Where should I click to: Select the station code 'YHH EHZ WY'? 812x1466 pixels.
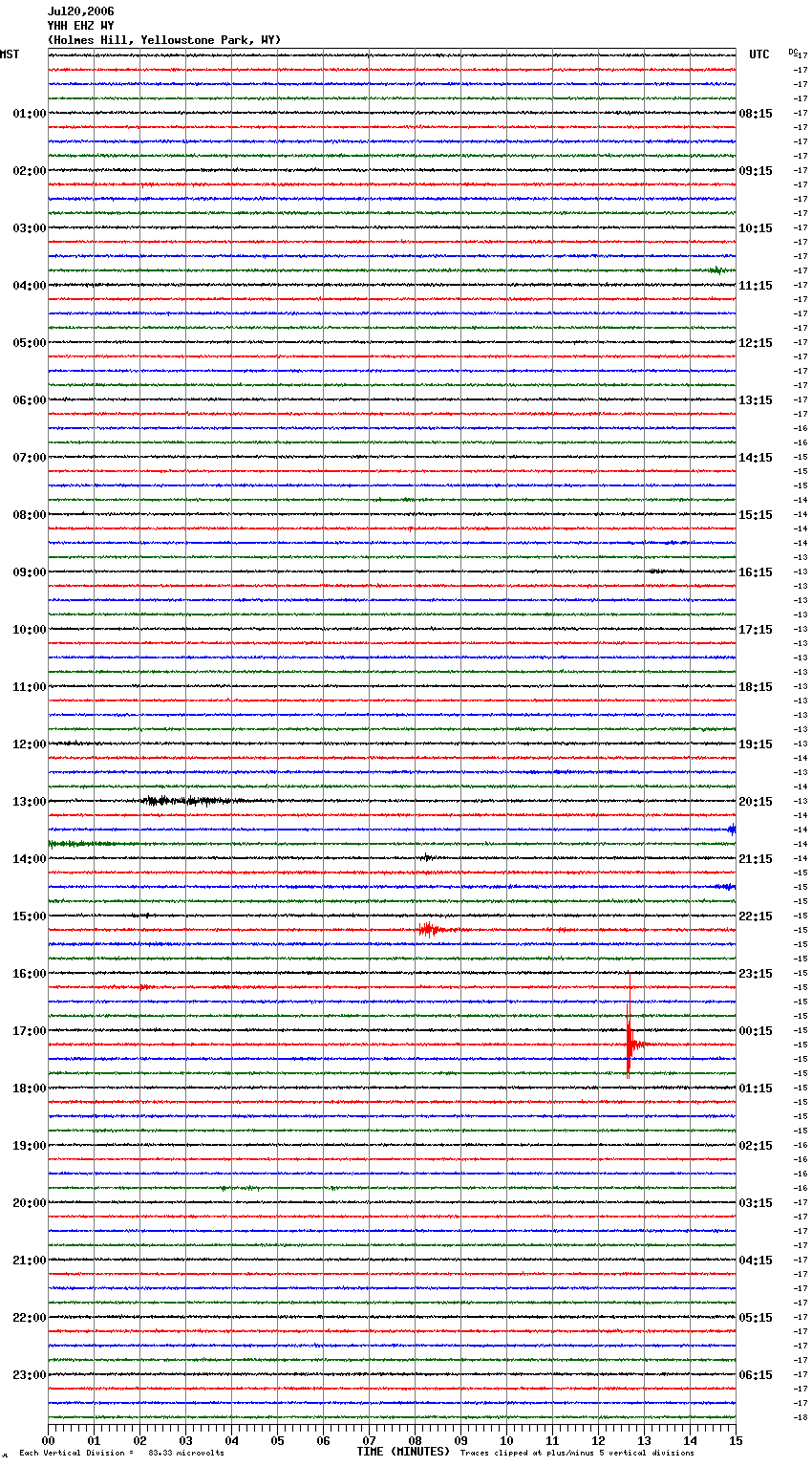tap(80, 26)
